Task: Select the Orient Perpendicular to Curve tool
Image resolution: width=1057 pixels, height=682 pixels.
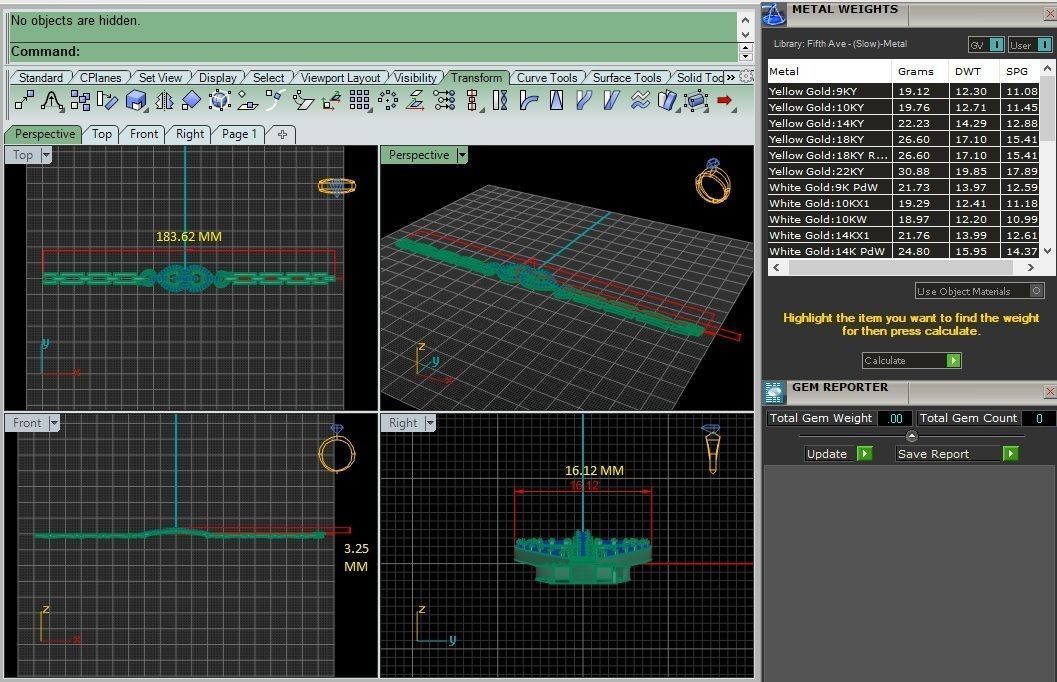Action: [275, 100]
